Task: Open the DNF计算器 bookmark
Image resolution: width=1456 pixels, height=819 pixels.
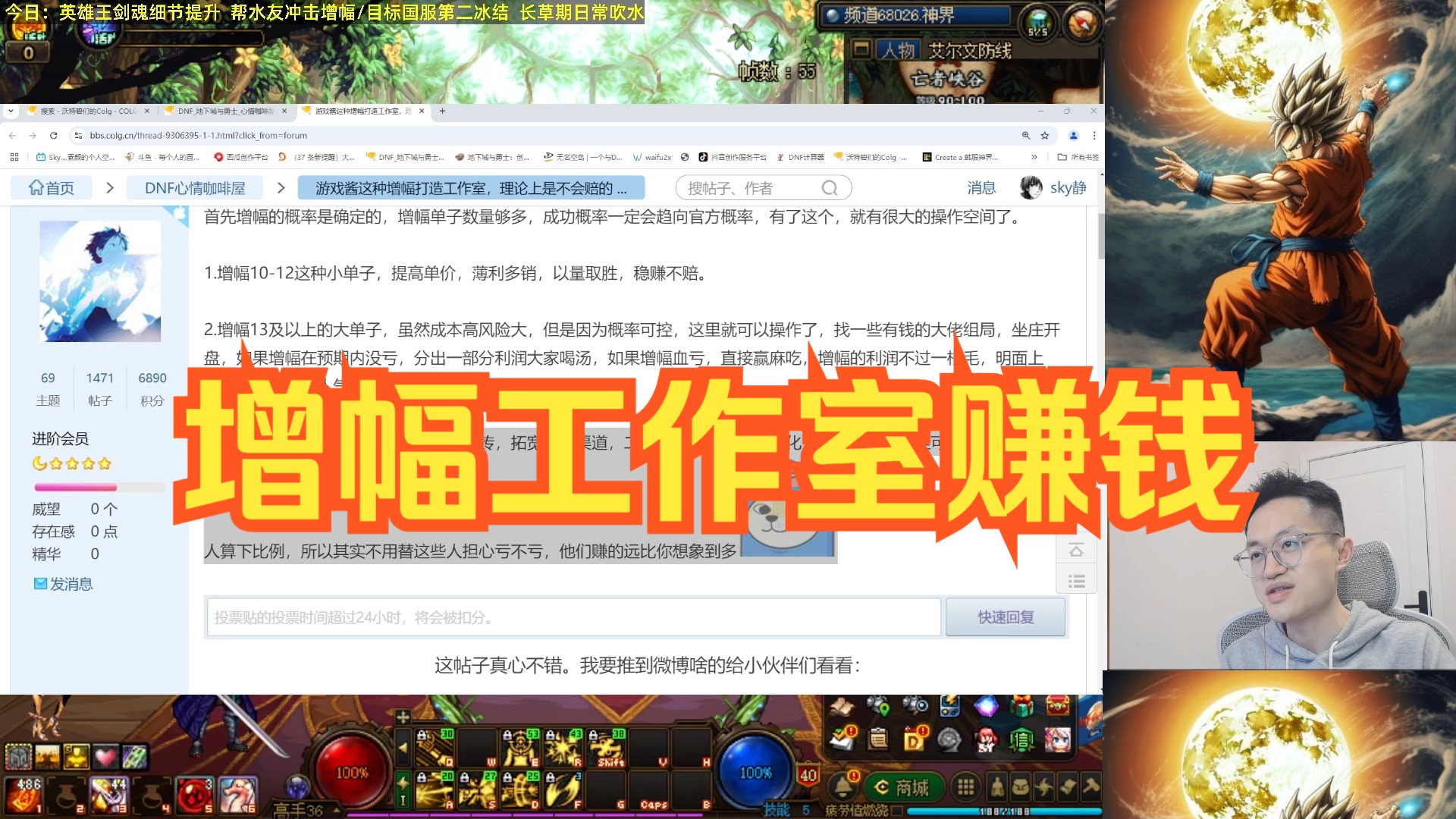Action: [x=800, y=157]
